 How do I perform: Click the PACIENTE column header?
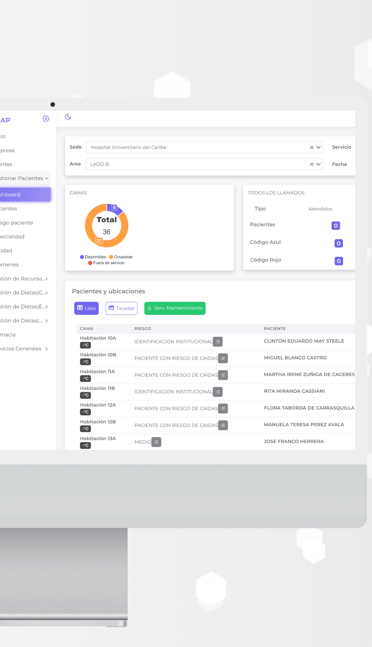(275, 329)
